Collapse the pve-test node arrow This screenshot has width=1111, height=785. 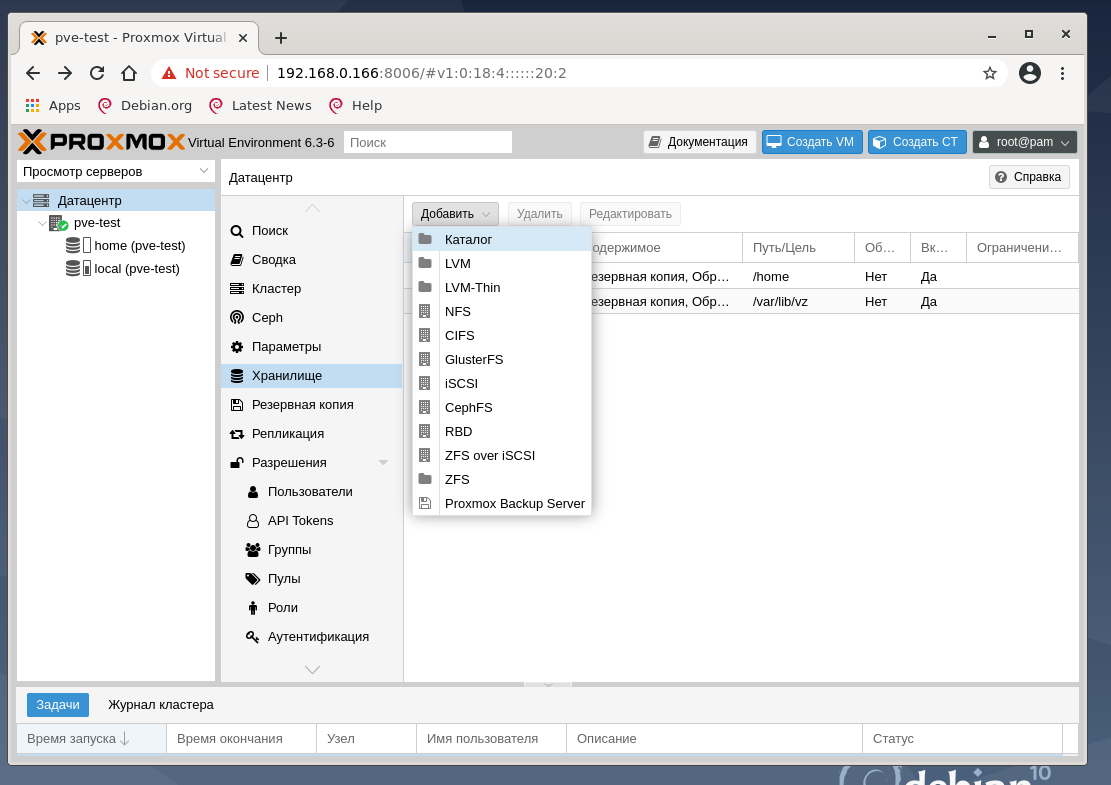coord(42,223)
